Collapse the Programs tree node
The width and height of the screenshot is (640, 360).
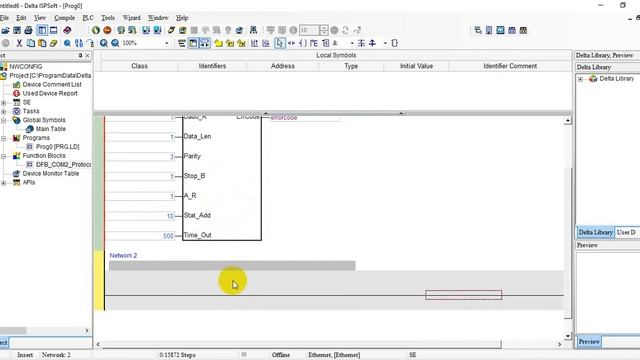click(x=4, y=138)
